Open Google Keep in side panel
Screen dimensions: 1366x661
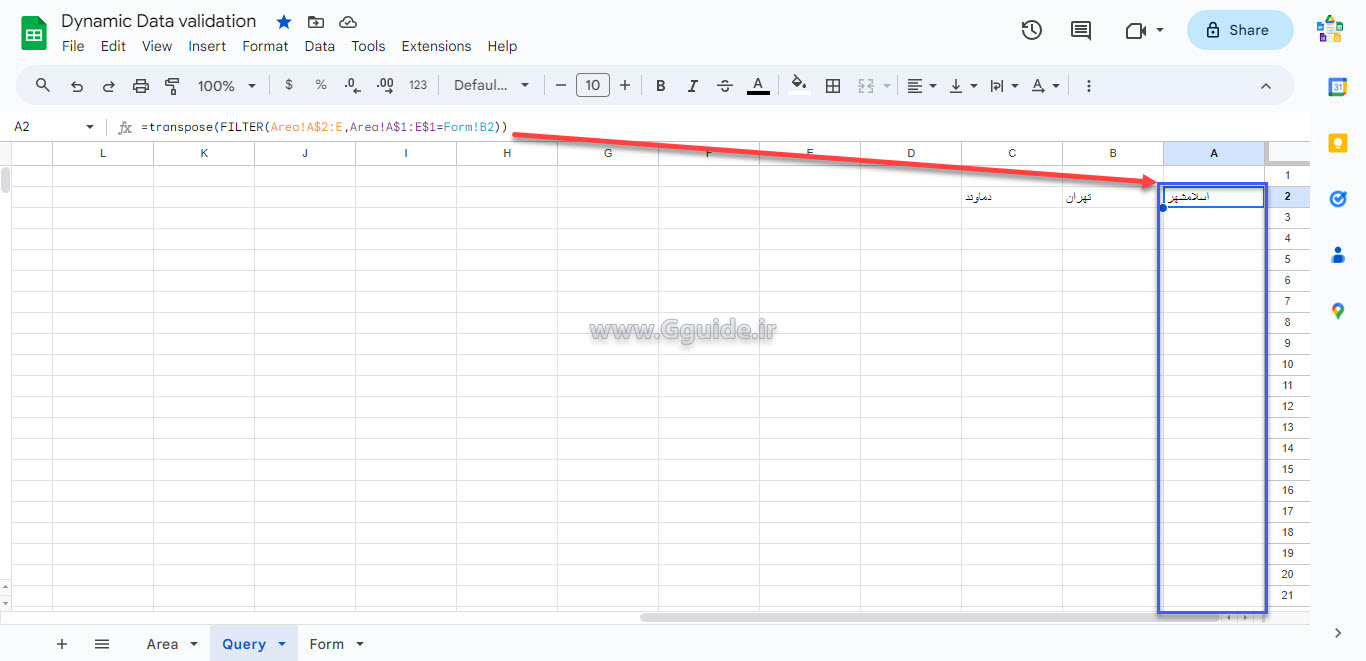pos(1338,143)
